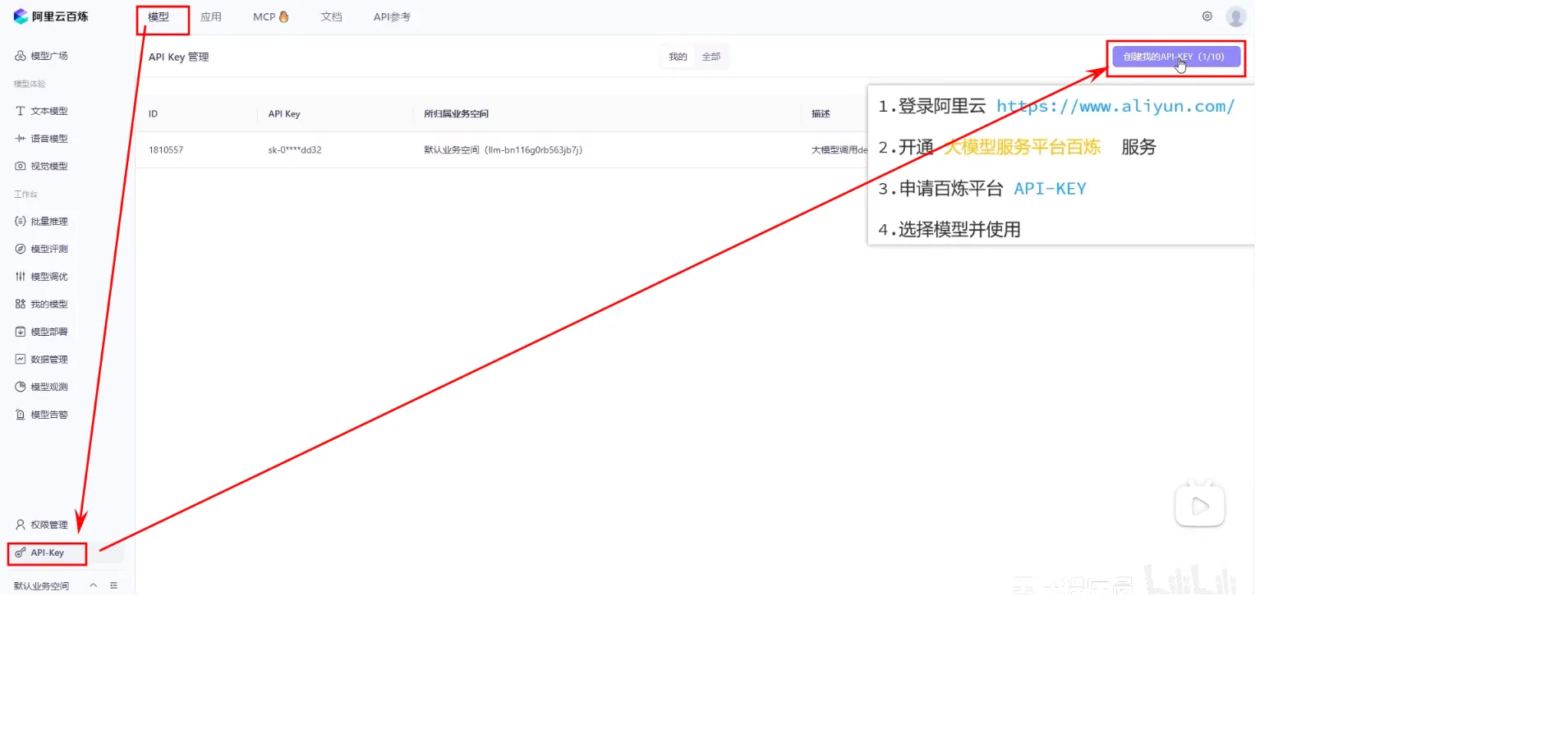Open the API参考 link in header
1568x743 pixels.
coord(392,16)
